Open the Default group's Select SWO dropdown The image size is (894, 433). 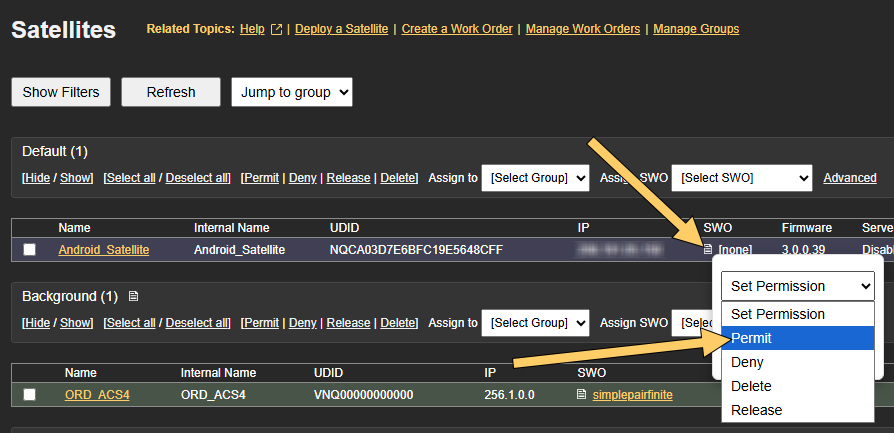(x=741, y=178)
